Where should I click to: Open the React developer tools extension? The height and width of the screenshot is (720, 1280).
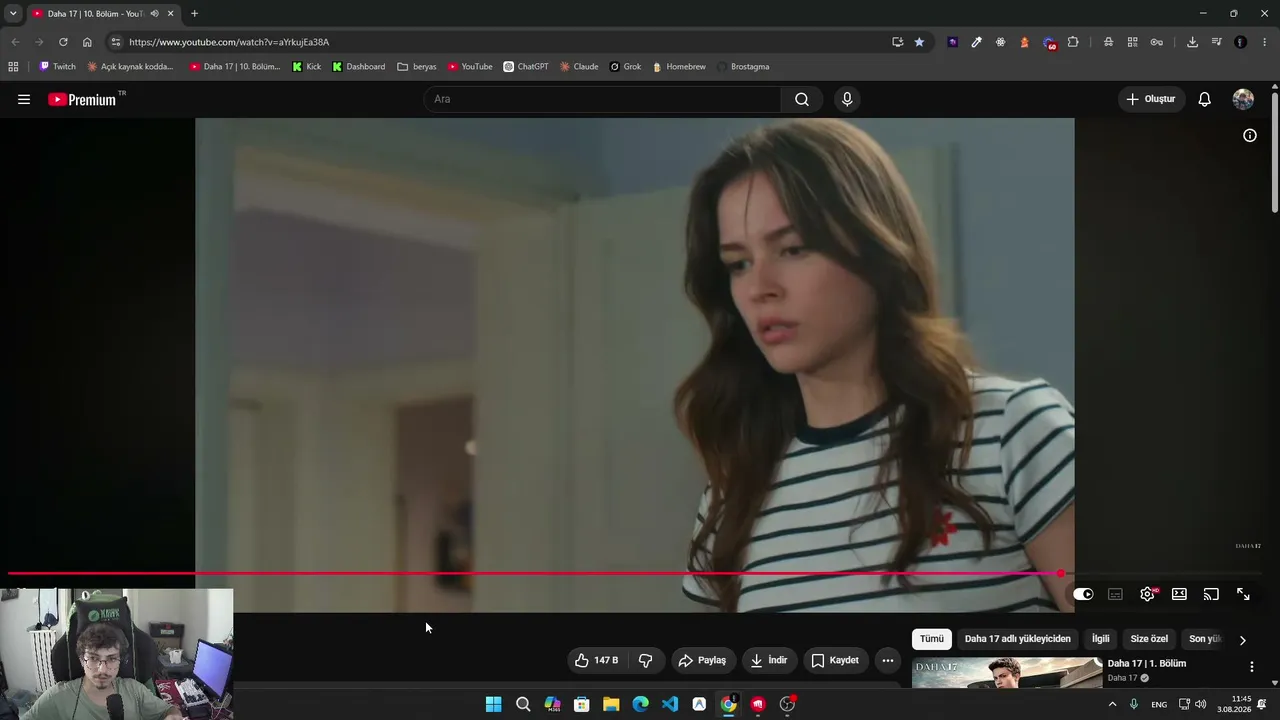(1000, 42)
